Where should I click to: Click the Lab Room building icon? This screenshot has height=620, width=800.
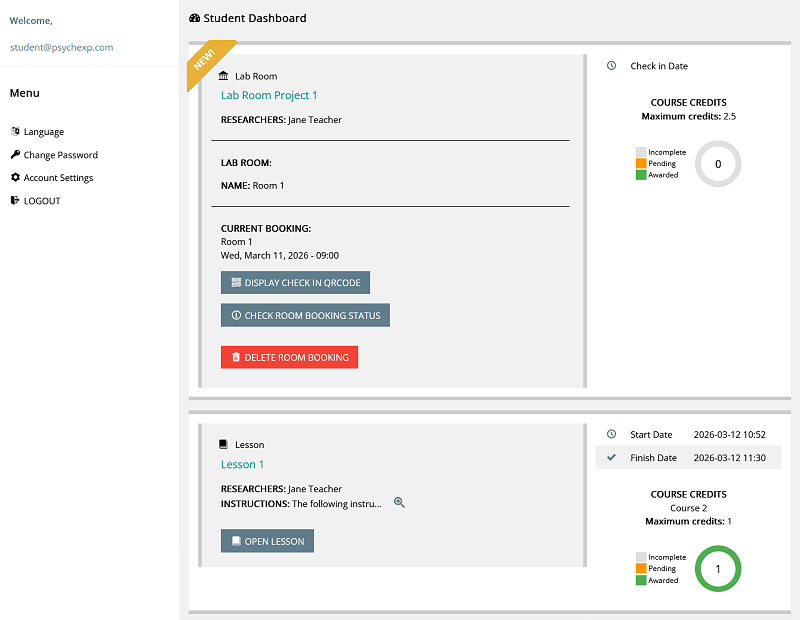click(x=224, y=76)
